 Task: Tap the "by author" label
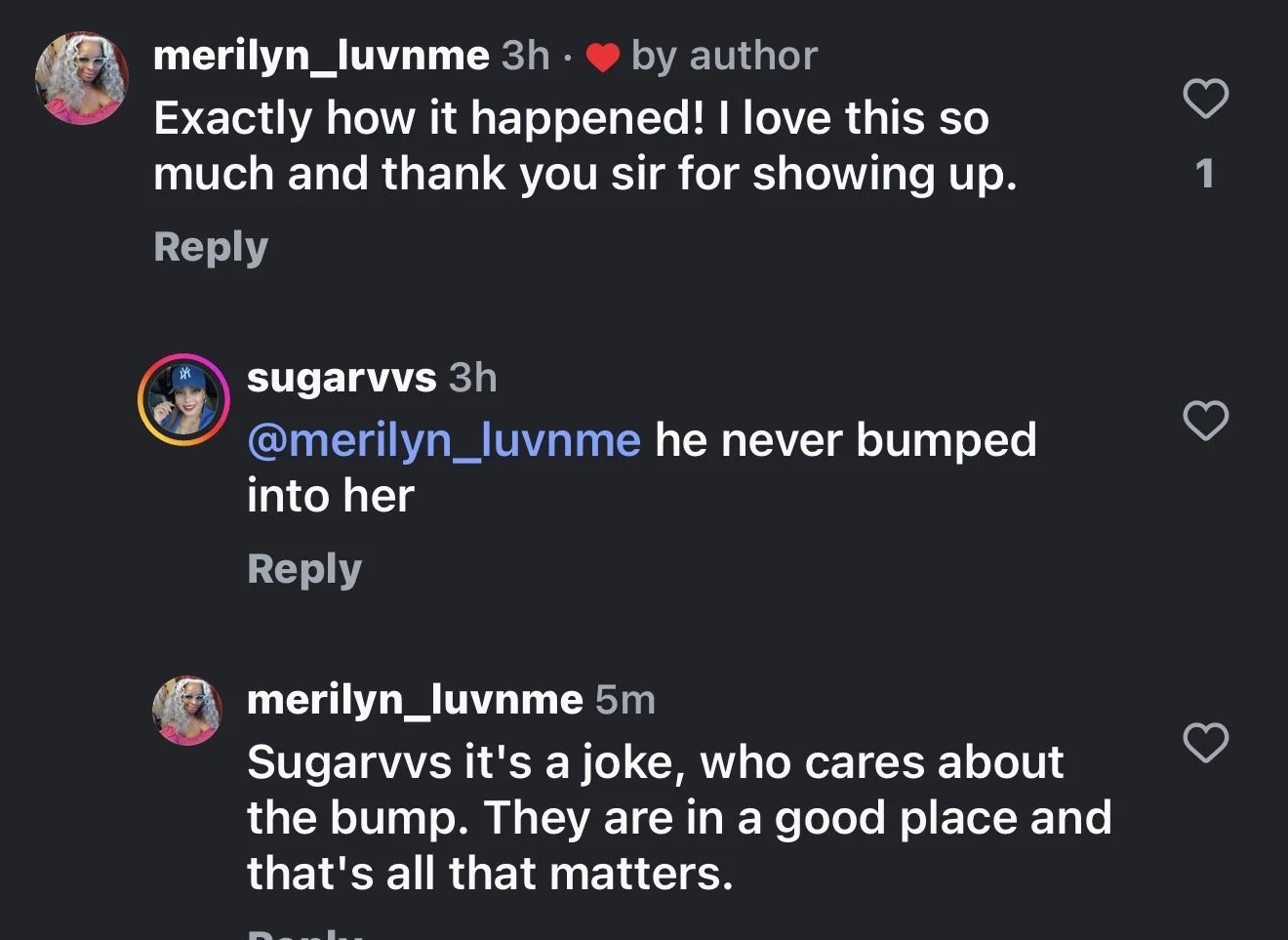coord(724,56)
